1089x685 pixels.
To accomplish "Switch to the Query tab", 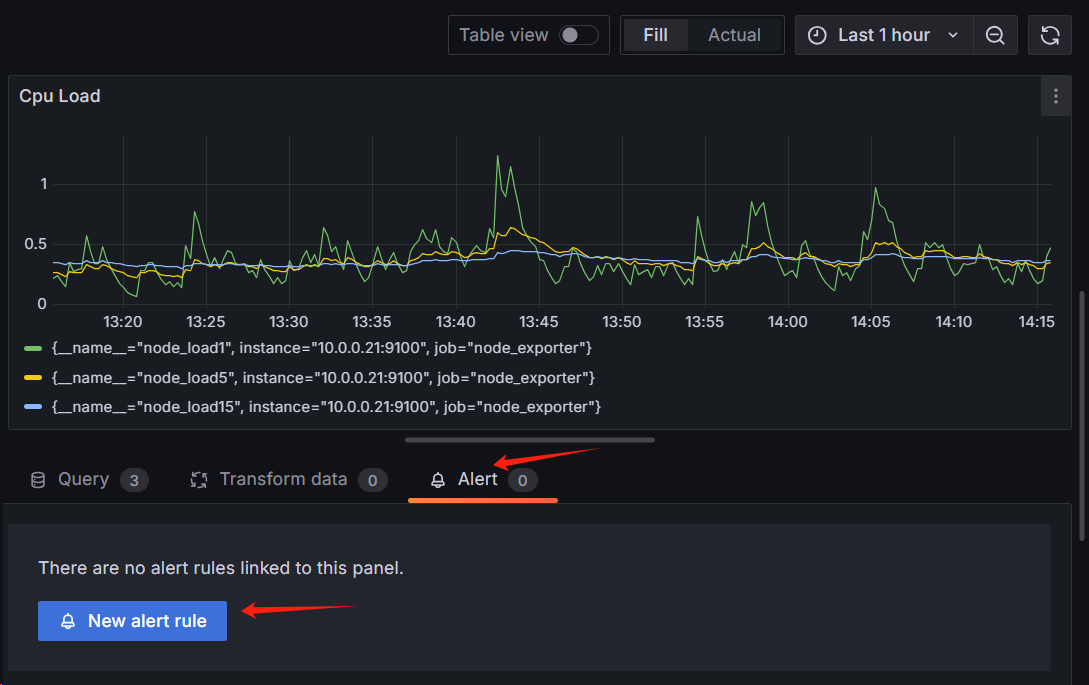I will coord(83,480).
